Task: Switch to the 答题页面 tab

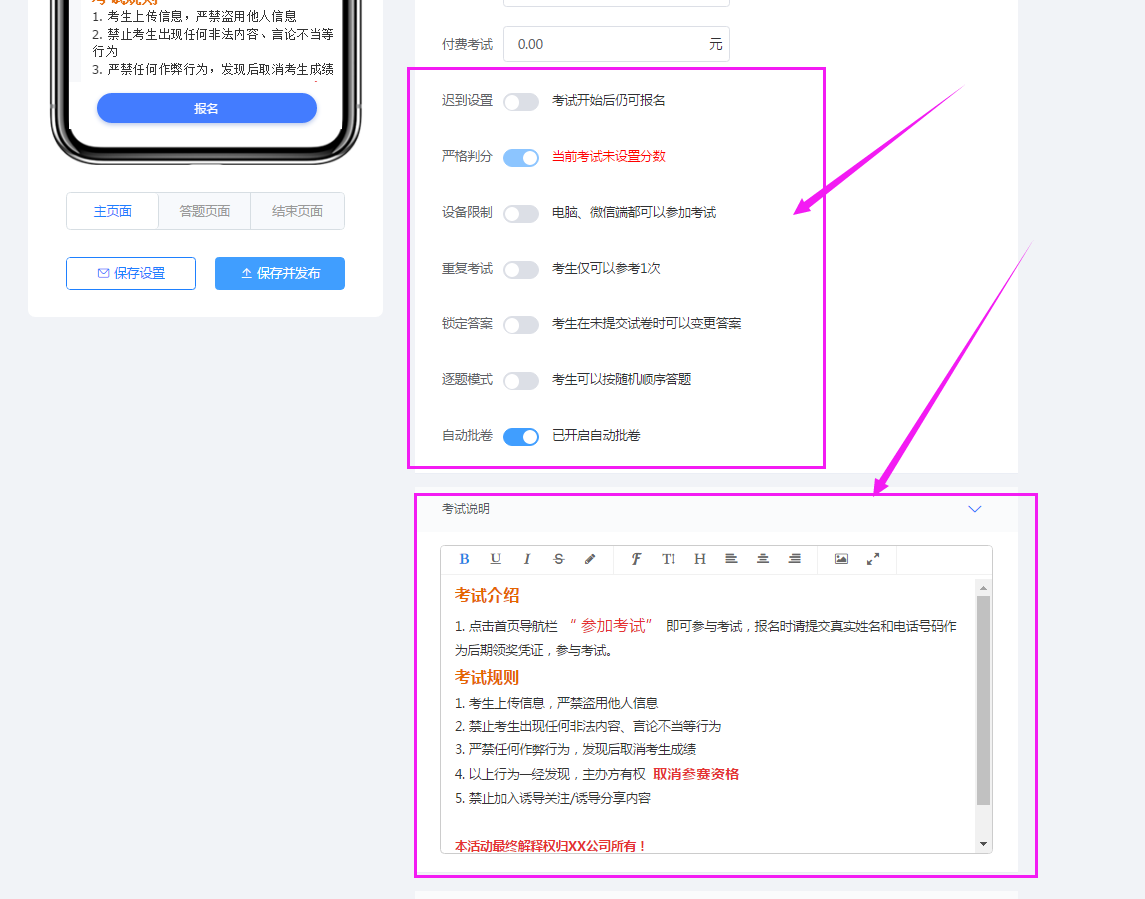Action: pos(204,211)
